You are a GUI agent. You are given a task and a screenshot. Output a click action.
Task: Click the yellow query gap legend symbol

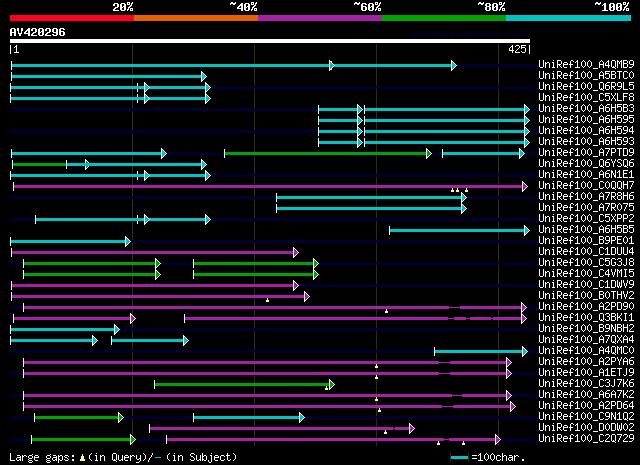point(82,458)
